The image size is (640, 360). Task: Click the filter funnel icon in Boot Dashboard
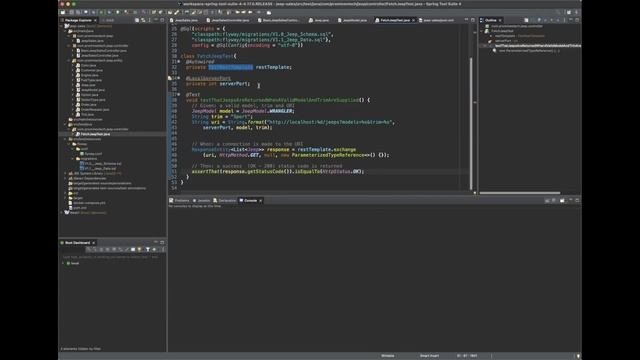(148, 249)
